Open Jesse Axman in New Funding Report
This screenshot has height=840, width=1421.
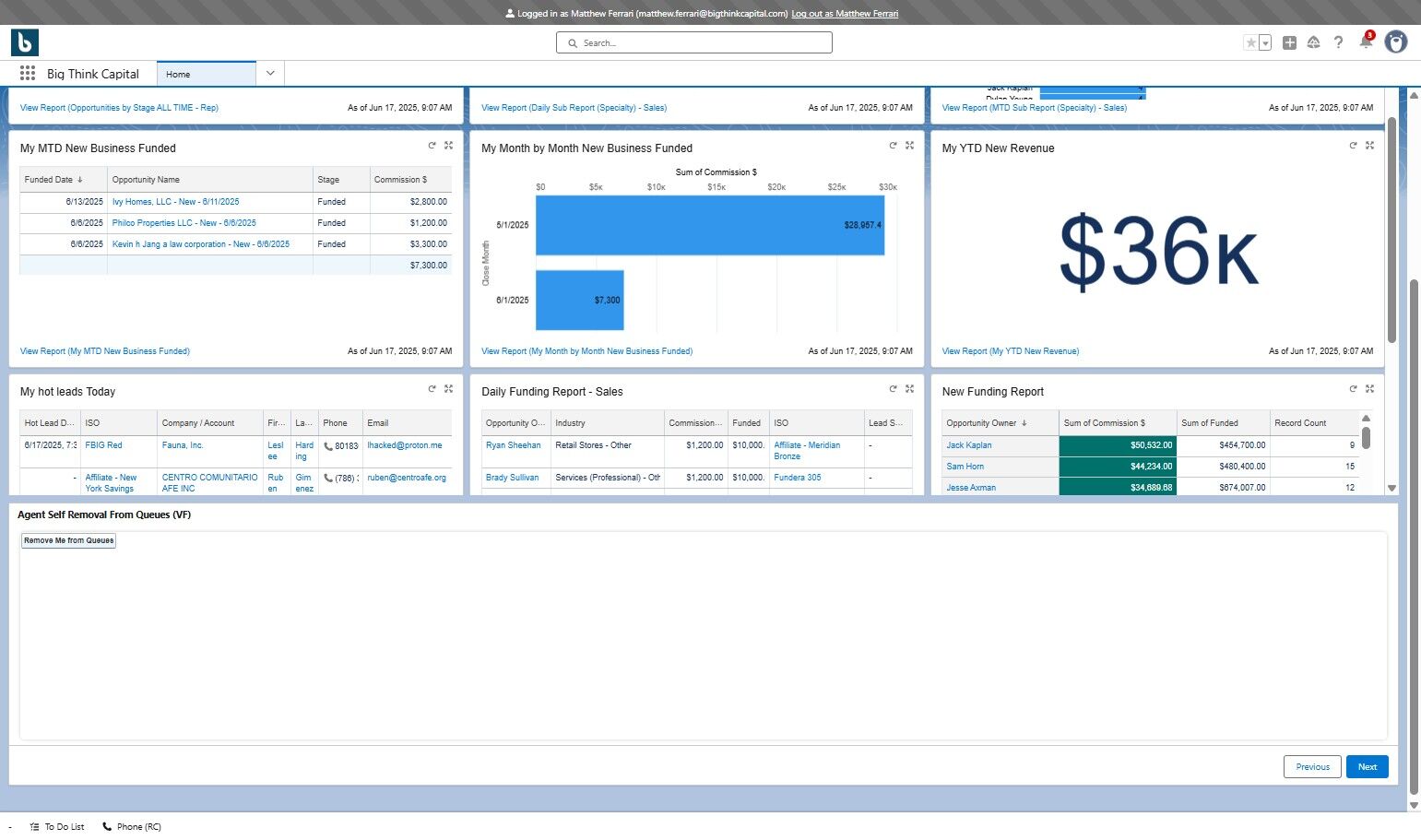(971, 488)
